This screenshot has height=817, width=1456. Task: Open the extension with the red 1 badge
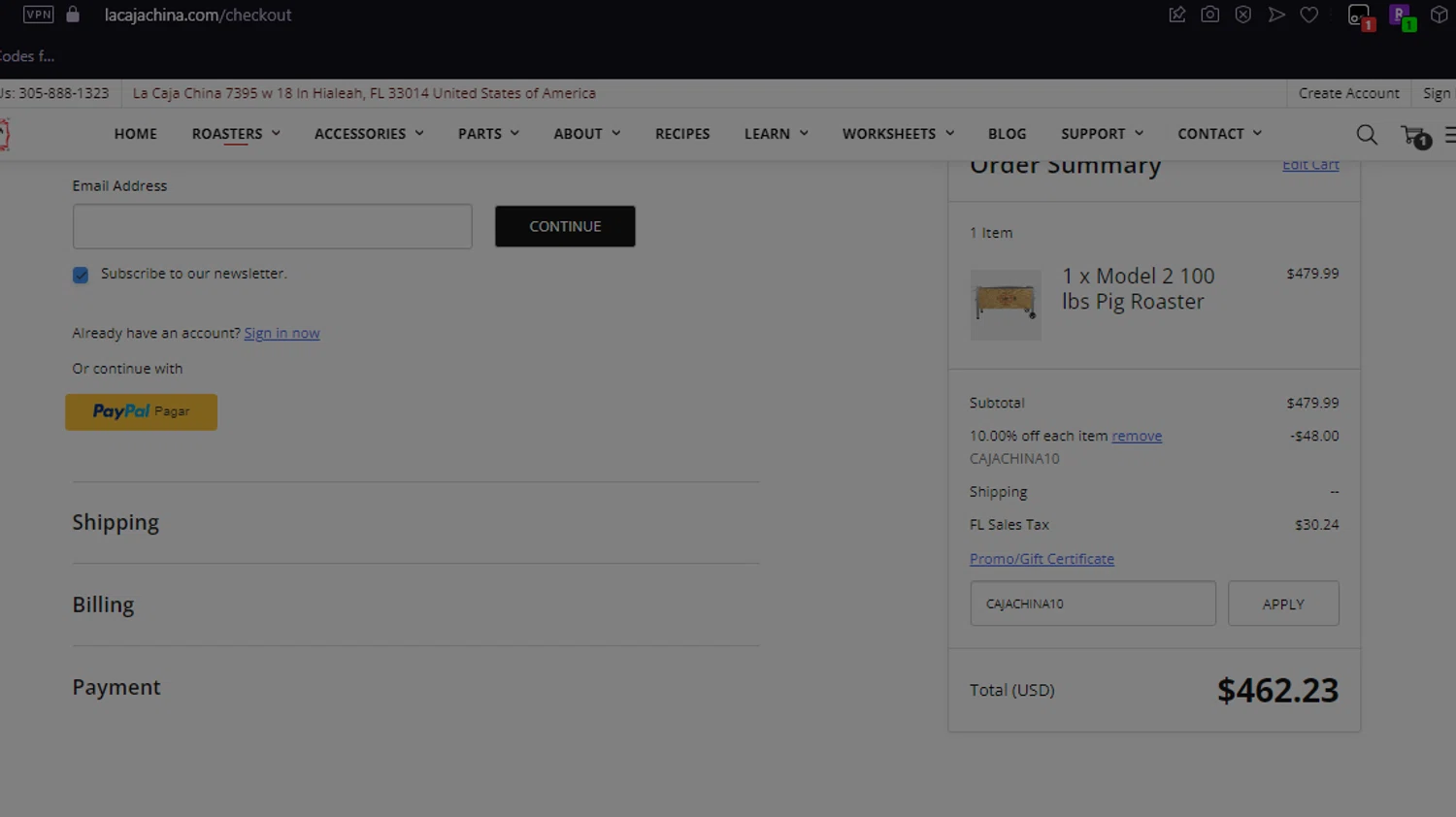pyautogui.click(x=1361, y=16)
